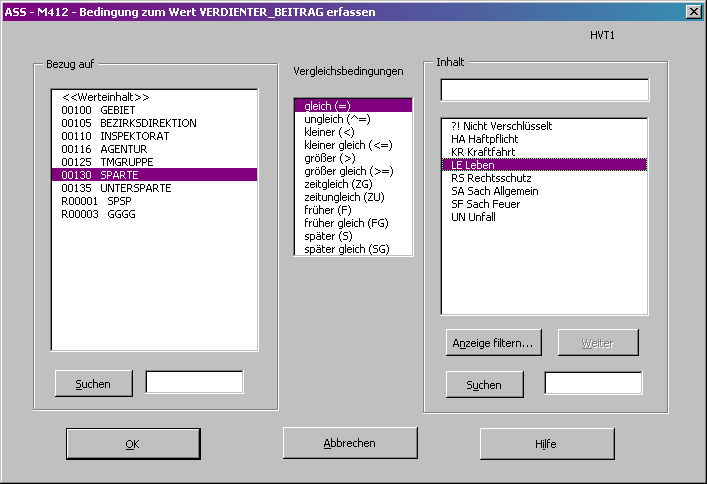Viewport: 707px width, 484px height.
Task: Choose HA Haftpflicht in Inhalt list
Action: click(486, 139)
